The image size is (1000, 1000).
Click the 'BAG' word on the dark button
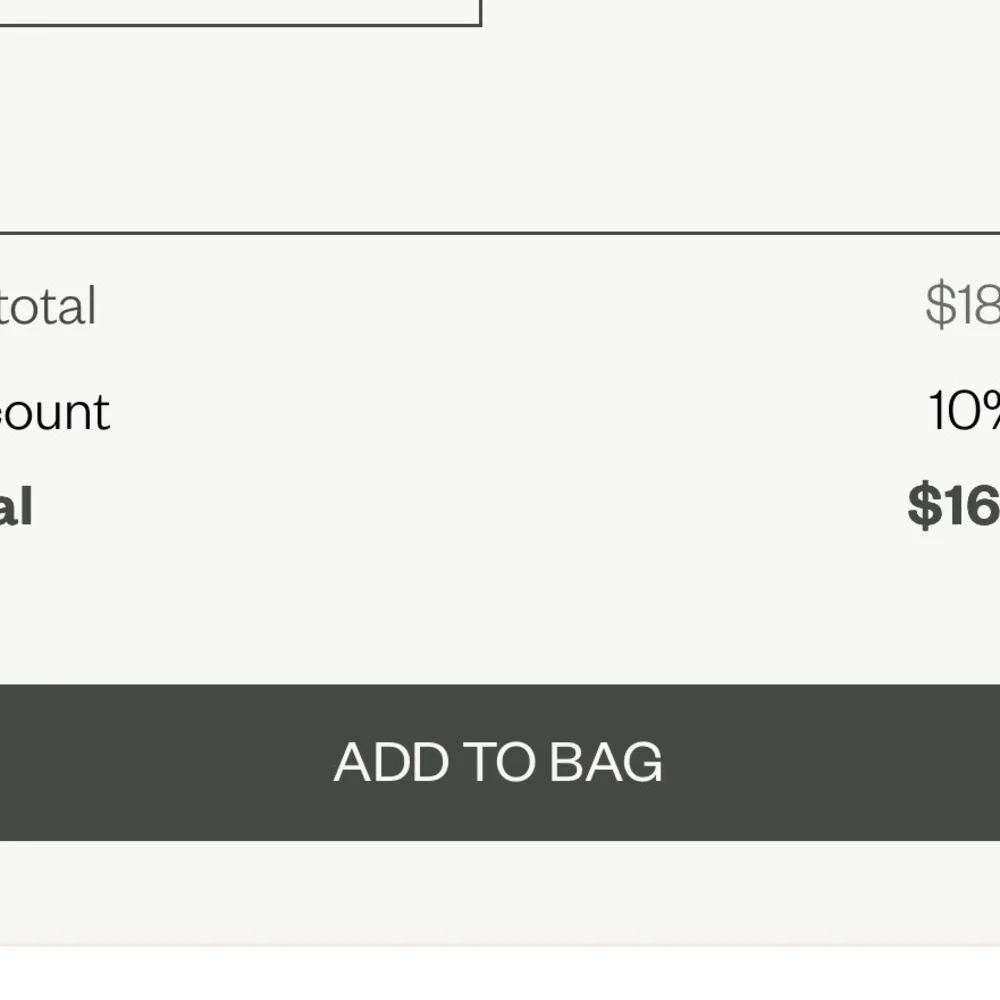606,762
